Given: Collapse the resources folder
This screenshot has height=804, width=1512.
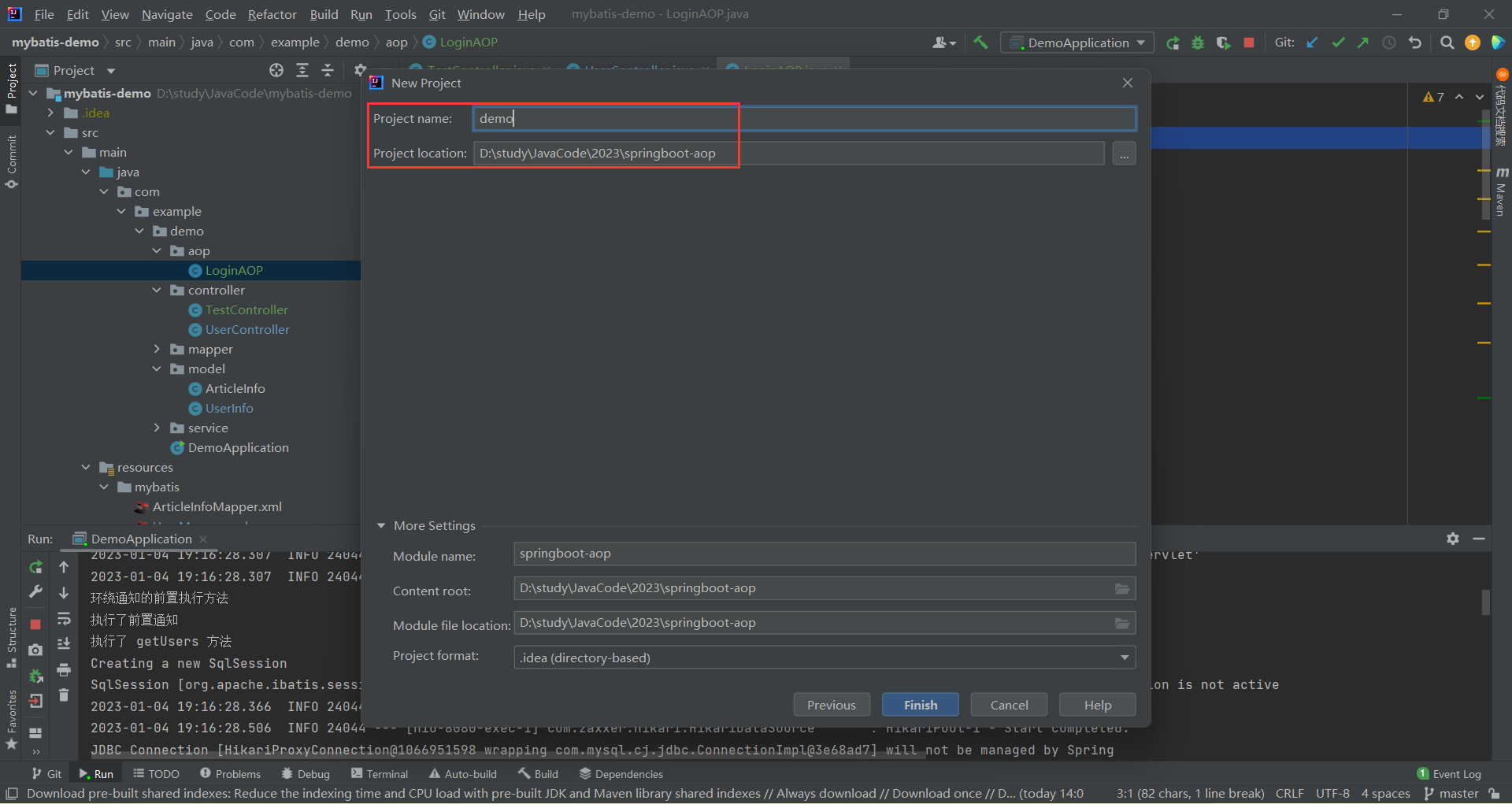Looking at the screenshot, I should tap(86, 468).
